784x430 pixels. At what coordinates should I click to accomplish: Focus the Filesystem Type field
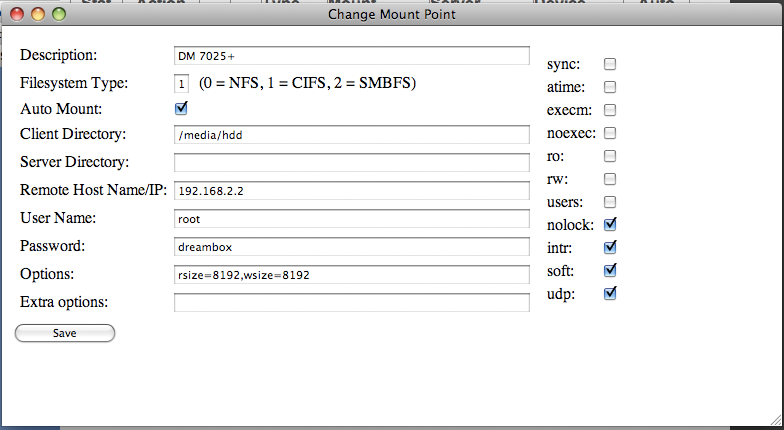click(181, 82)
